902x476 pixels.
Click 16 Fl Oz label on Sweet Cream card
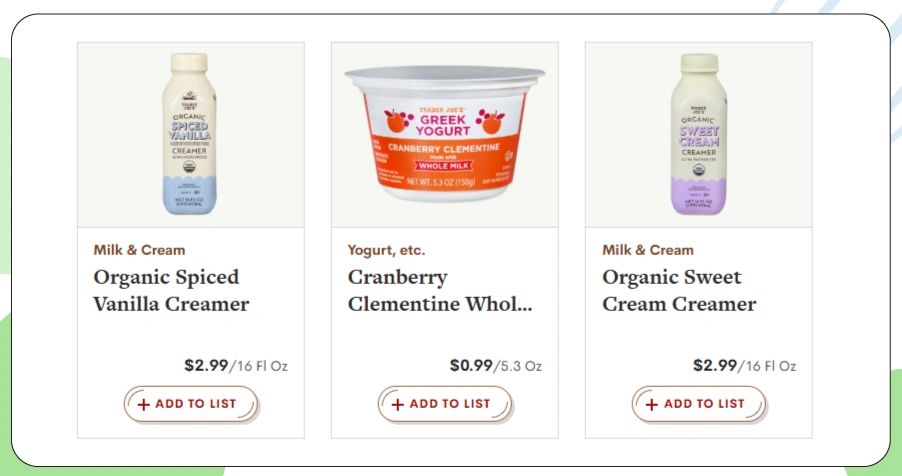[768, 366]
